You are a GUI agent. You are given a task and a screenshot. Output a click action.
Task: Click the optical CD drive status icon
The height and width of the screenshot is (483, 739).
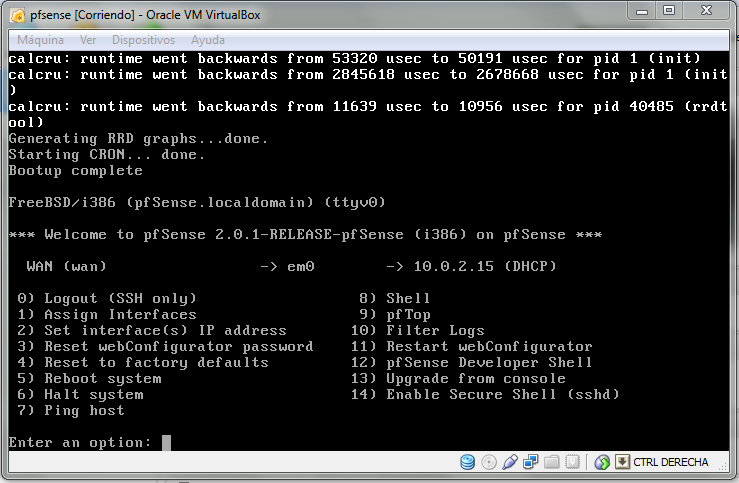(489, 462)
